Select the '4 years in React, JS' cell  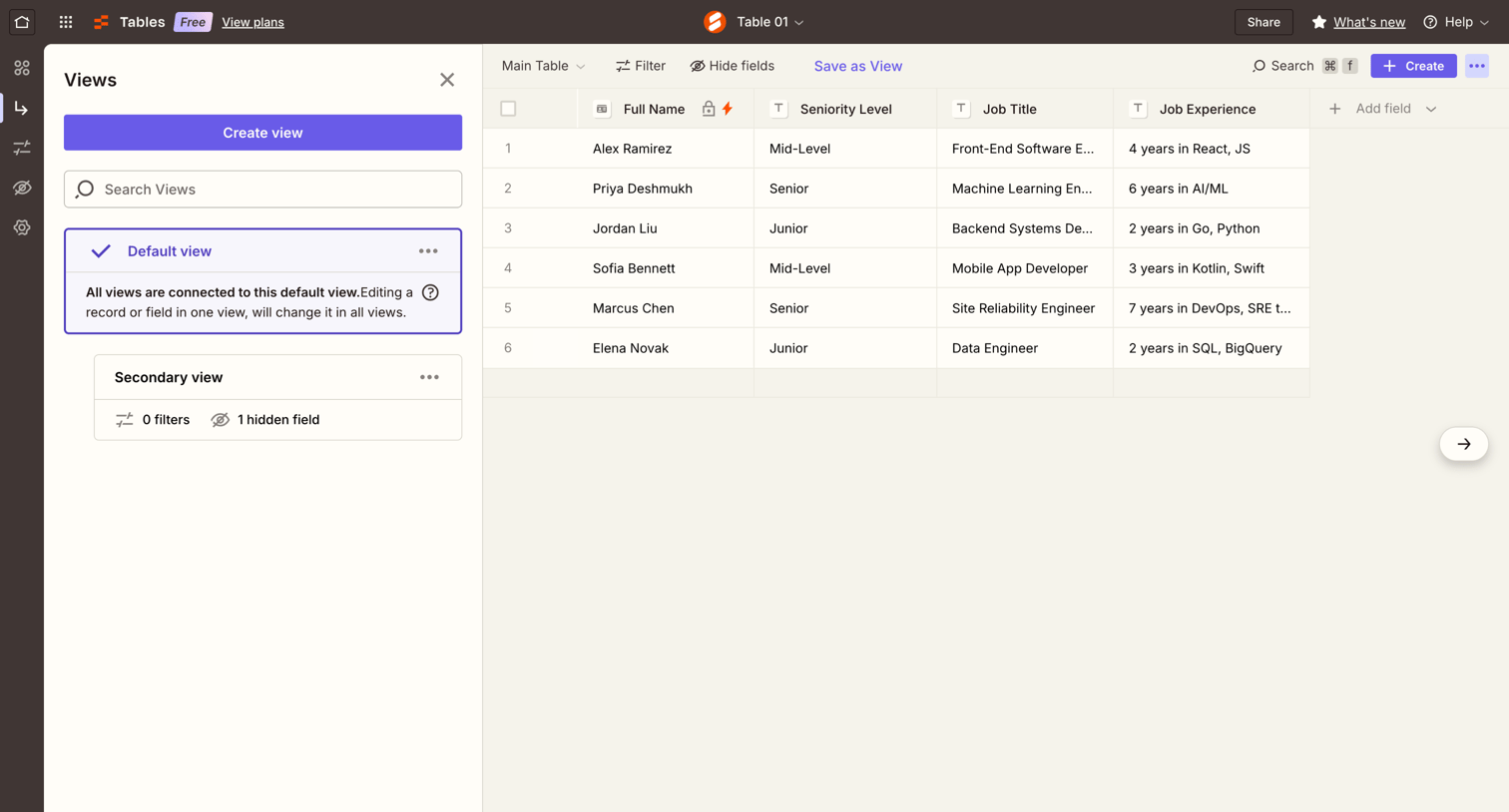point(1212,149)
